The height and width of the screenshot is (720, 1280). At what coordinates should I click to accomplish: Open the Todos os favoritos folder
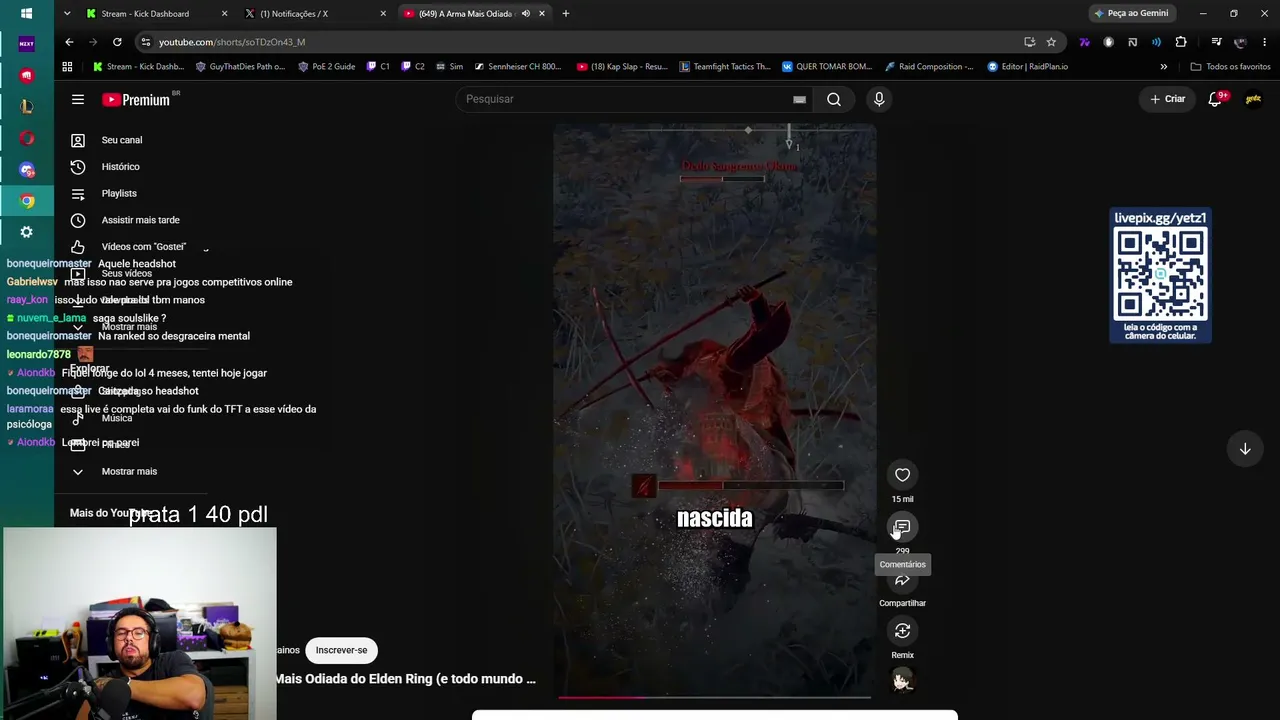1229,67
